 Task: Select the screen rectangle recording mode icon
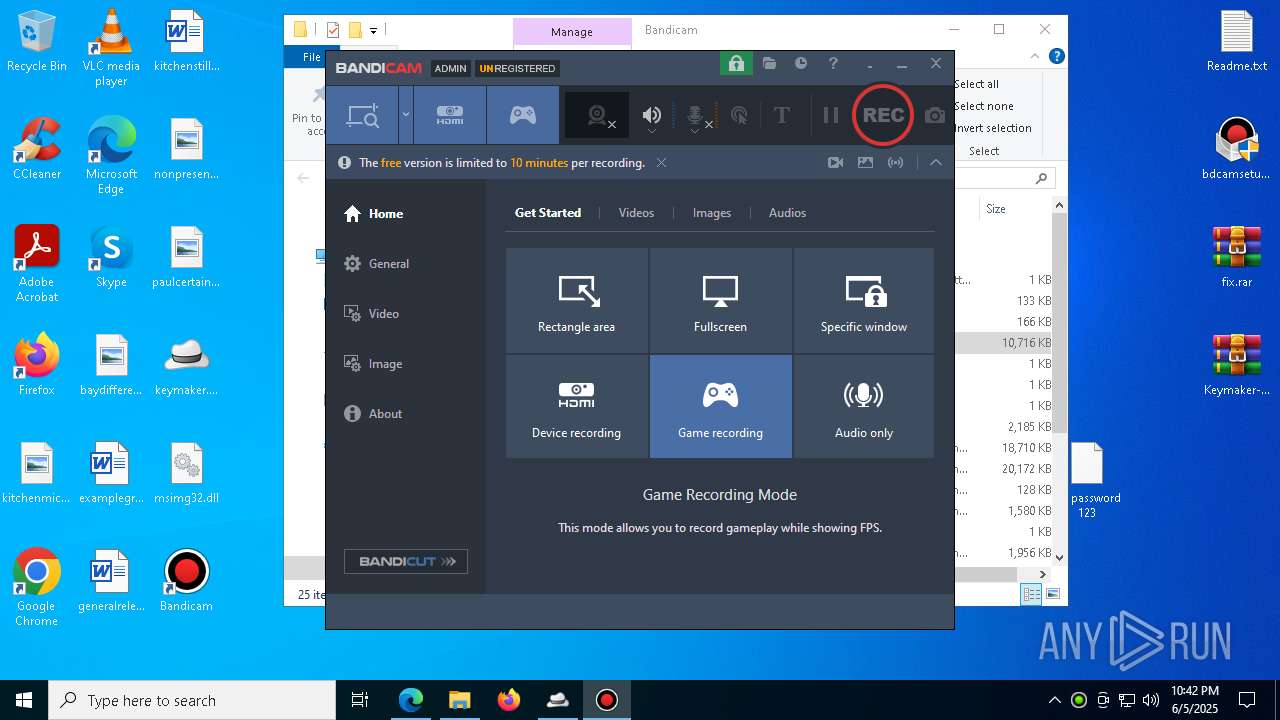(362, 115)
